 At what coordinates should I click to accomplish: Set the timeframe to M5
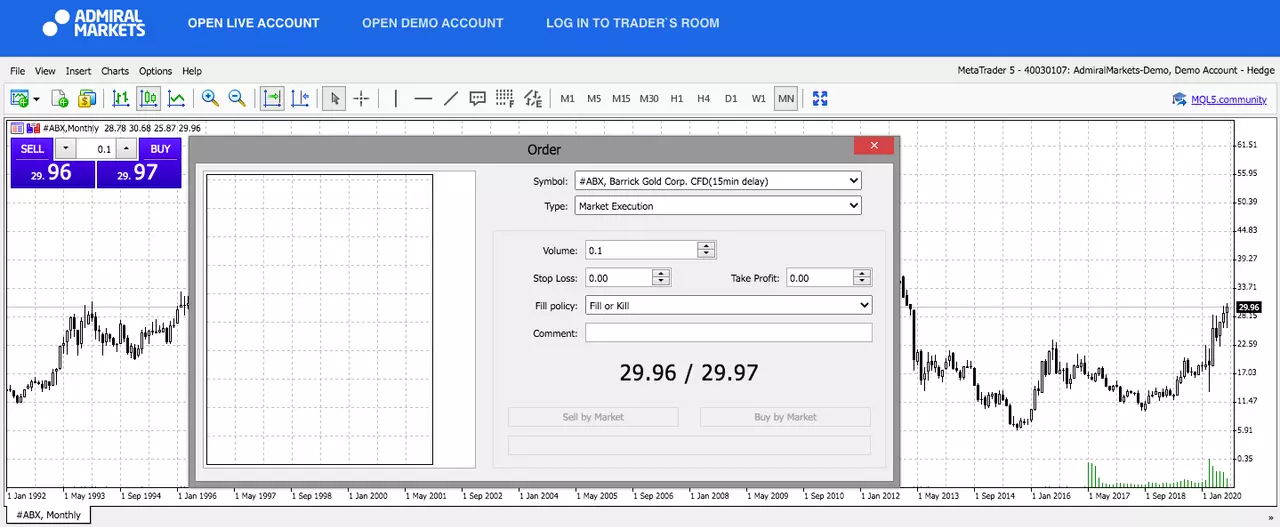pyautogui.click(x=594, y=99)
